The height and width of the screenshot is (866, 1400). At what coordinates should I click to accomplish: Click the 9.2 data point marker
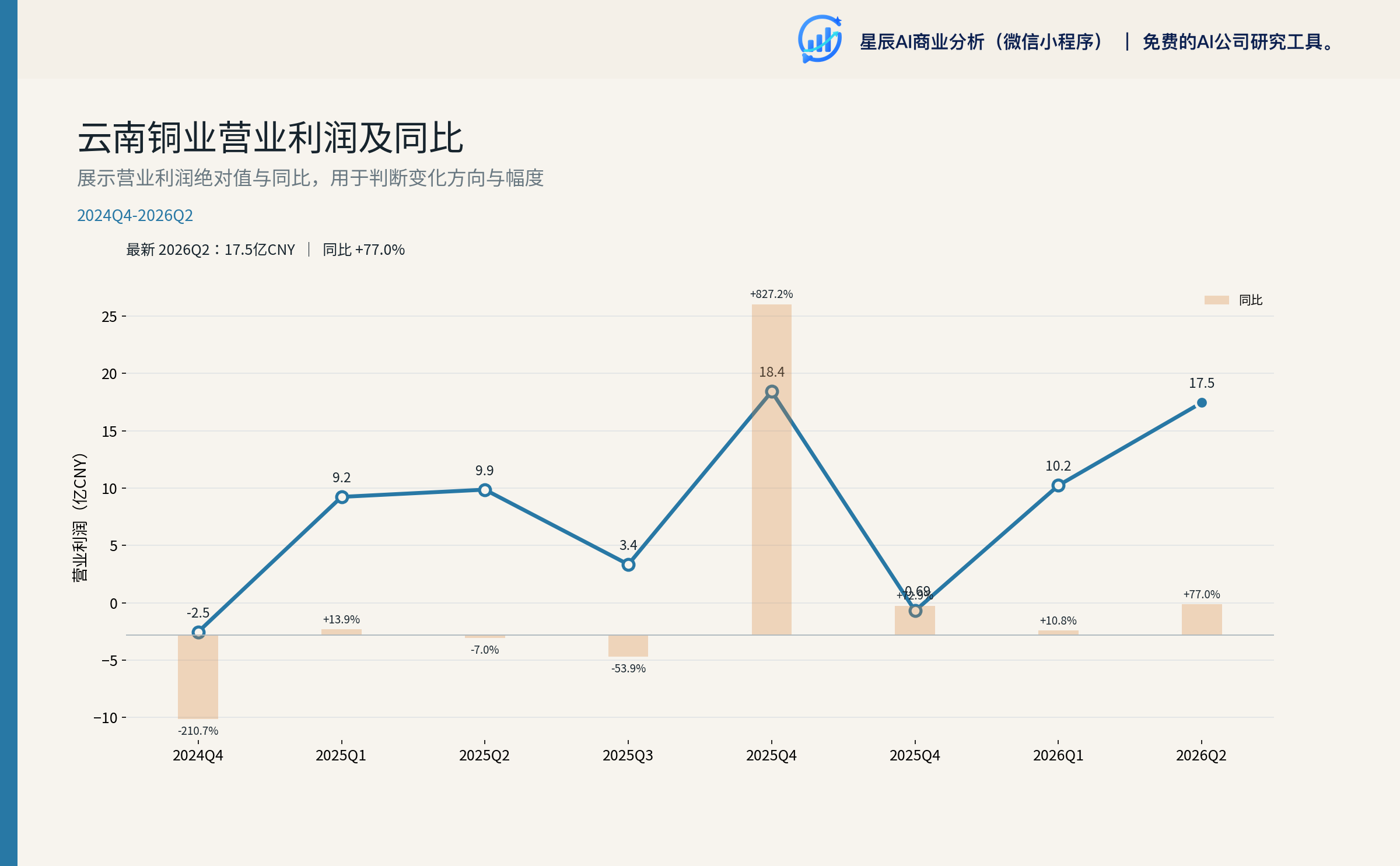pyautogui.click(x=342, y=497)
